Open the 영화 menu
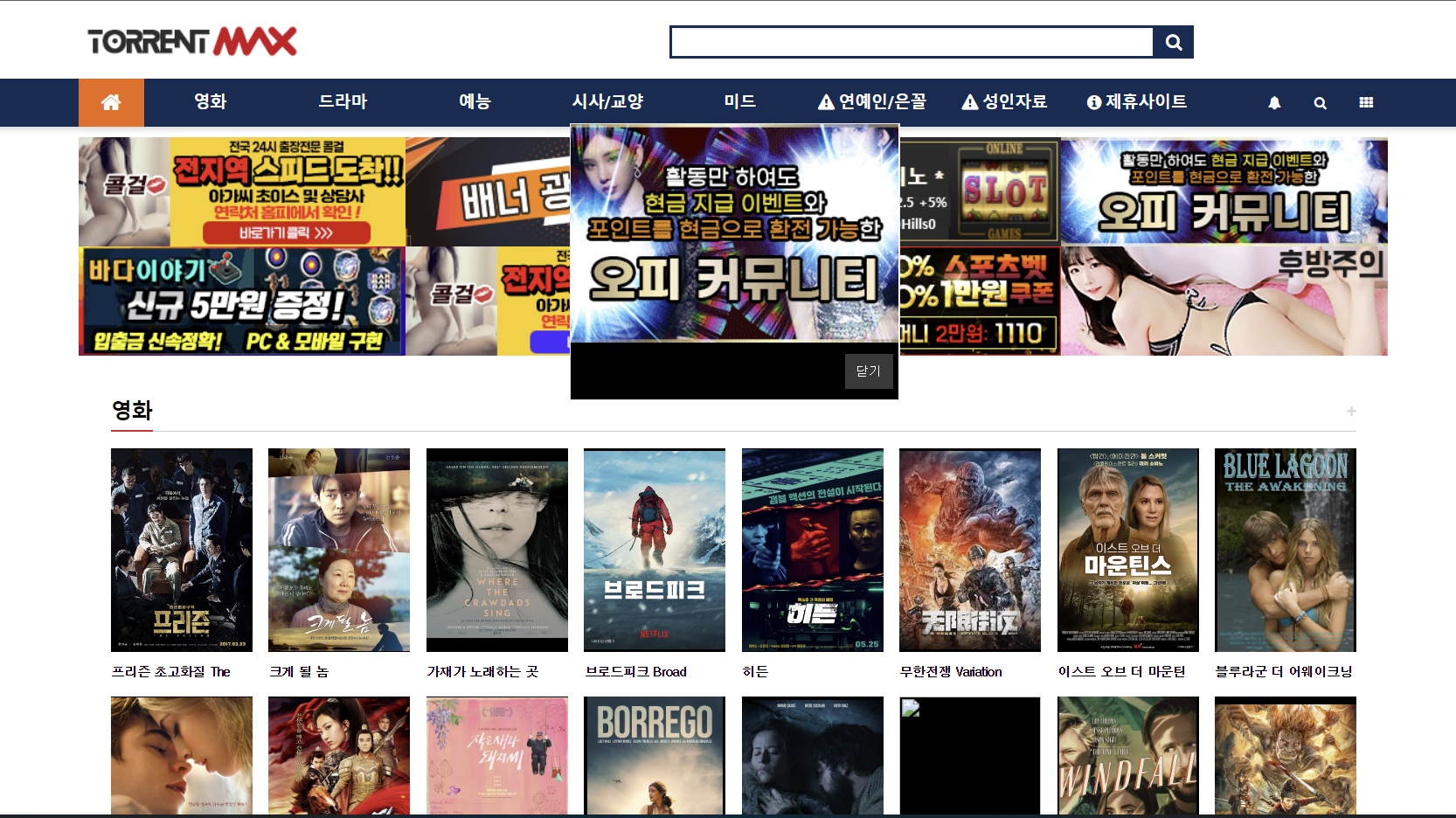1456x818 pixels. pos(211,101)
